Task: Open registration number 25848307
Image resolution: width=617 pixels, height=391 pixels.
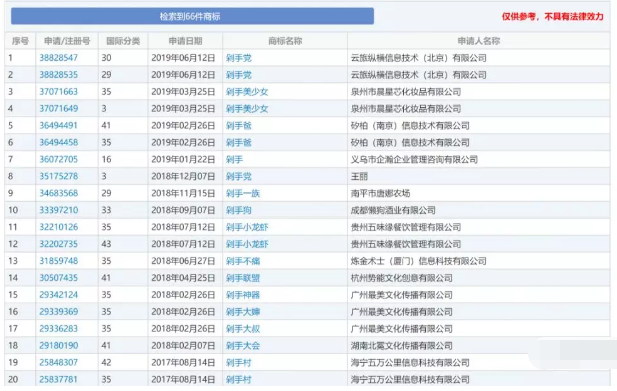Action: [58, 362]
